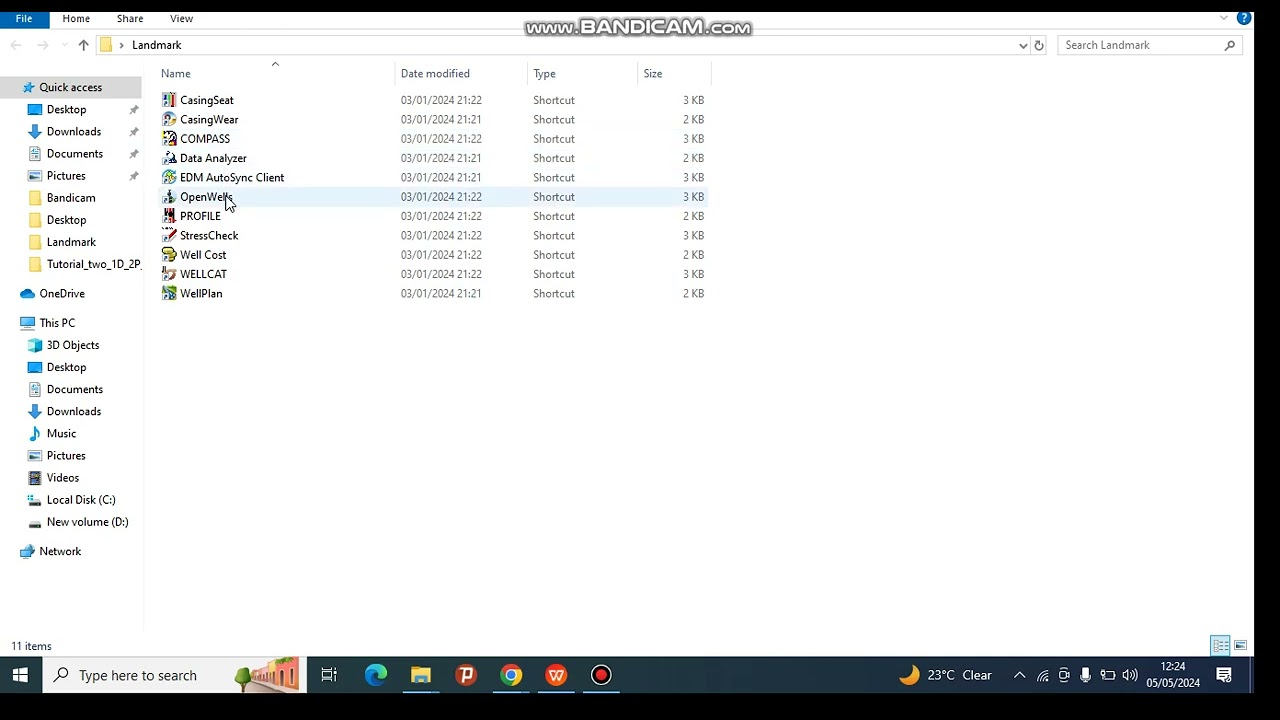Expand the ribbon with the chevron
Screen dimensions: 1280x720
1224,18
